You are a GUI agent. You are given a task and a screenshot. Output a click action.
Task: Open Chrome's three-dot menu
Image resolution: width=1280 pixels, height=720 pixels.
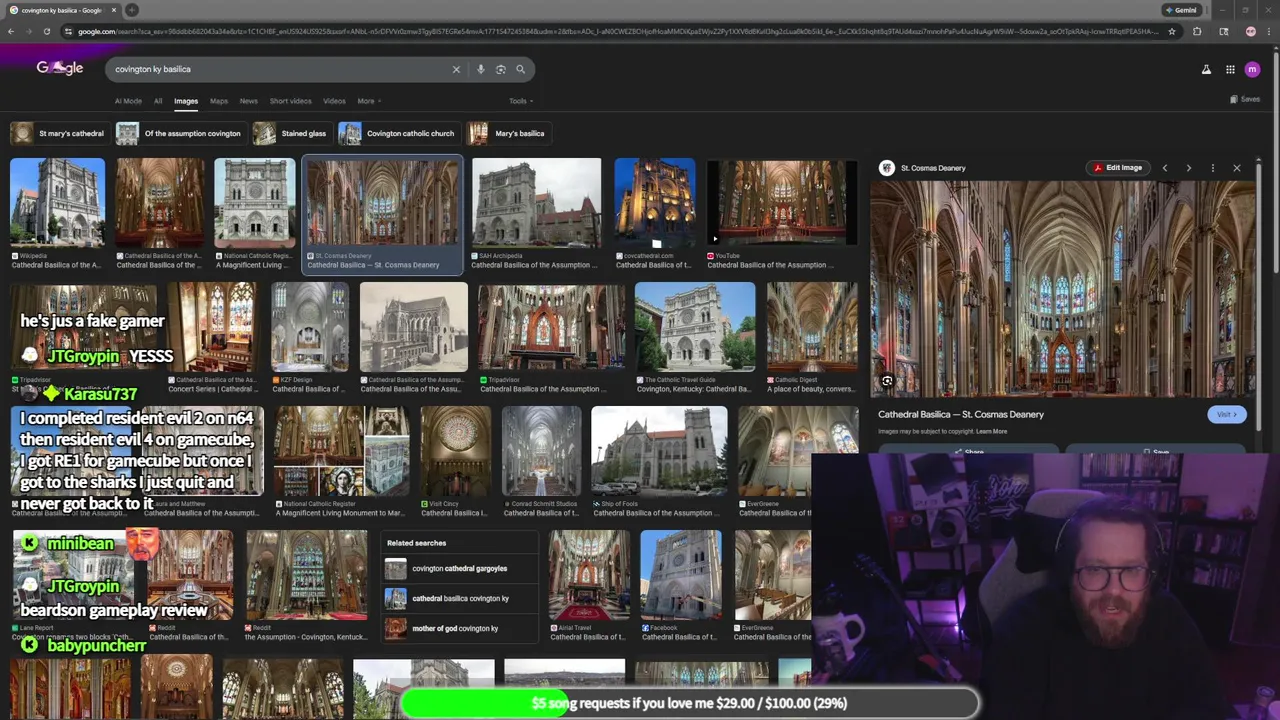pos(1270,31)
